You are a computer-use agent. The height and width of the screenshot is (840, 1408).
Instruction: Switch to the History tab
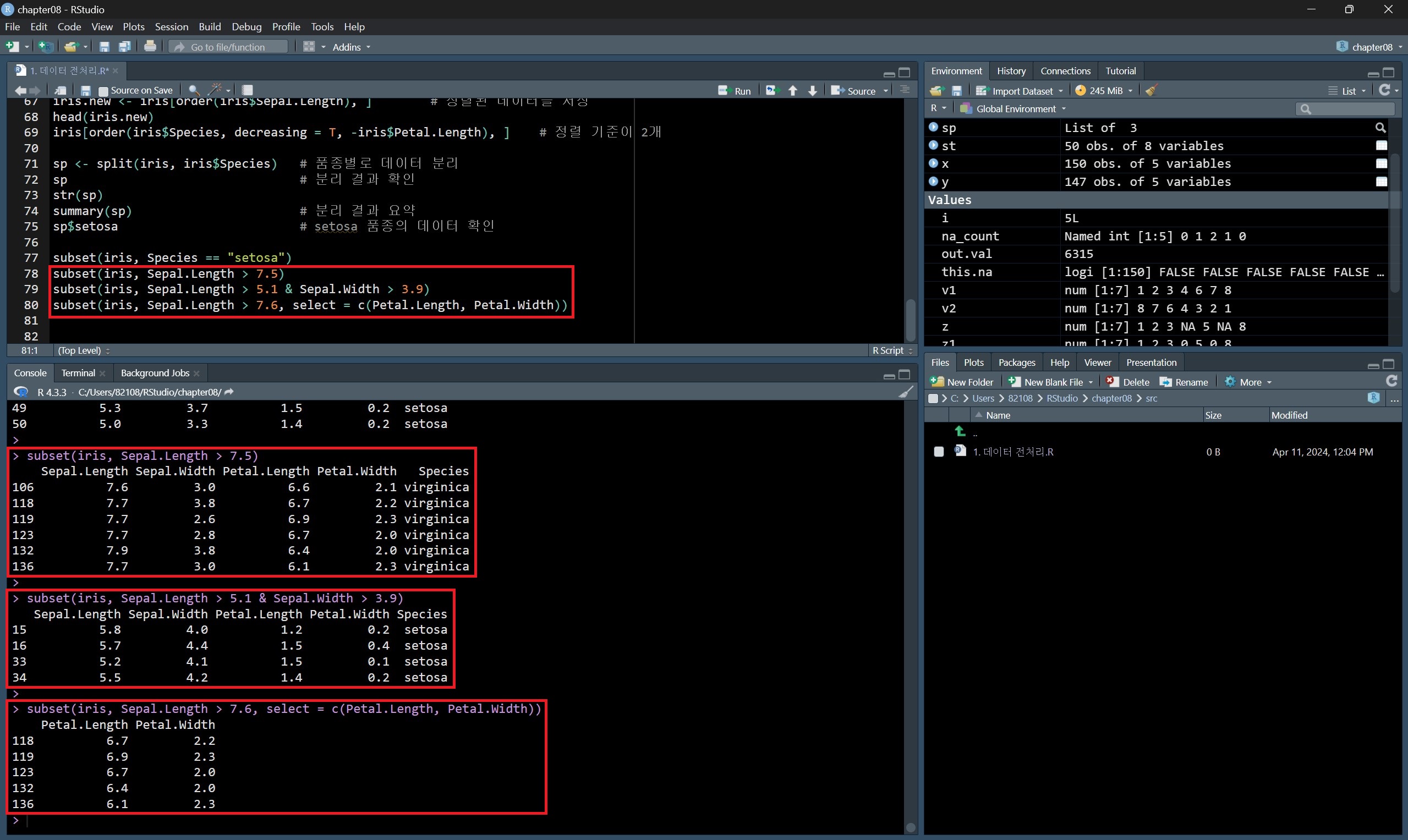coord(1011,71)
